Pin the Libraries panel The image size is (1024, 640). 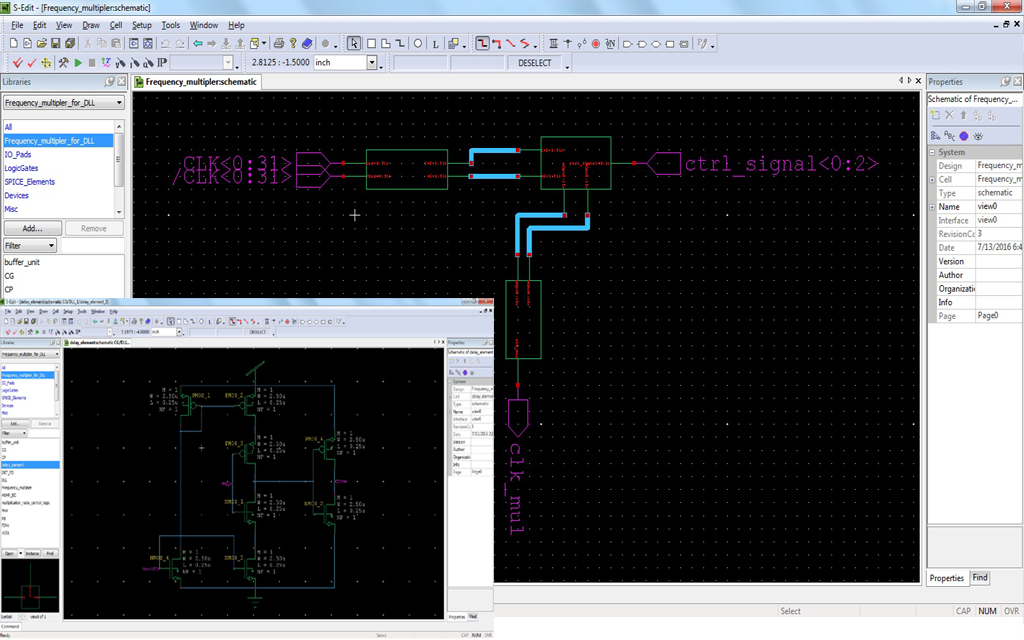(x=110, y=82)
